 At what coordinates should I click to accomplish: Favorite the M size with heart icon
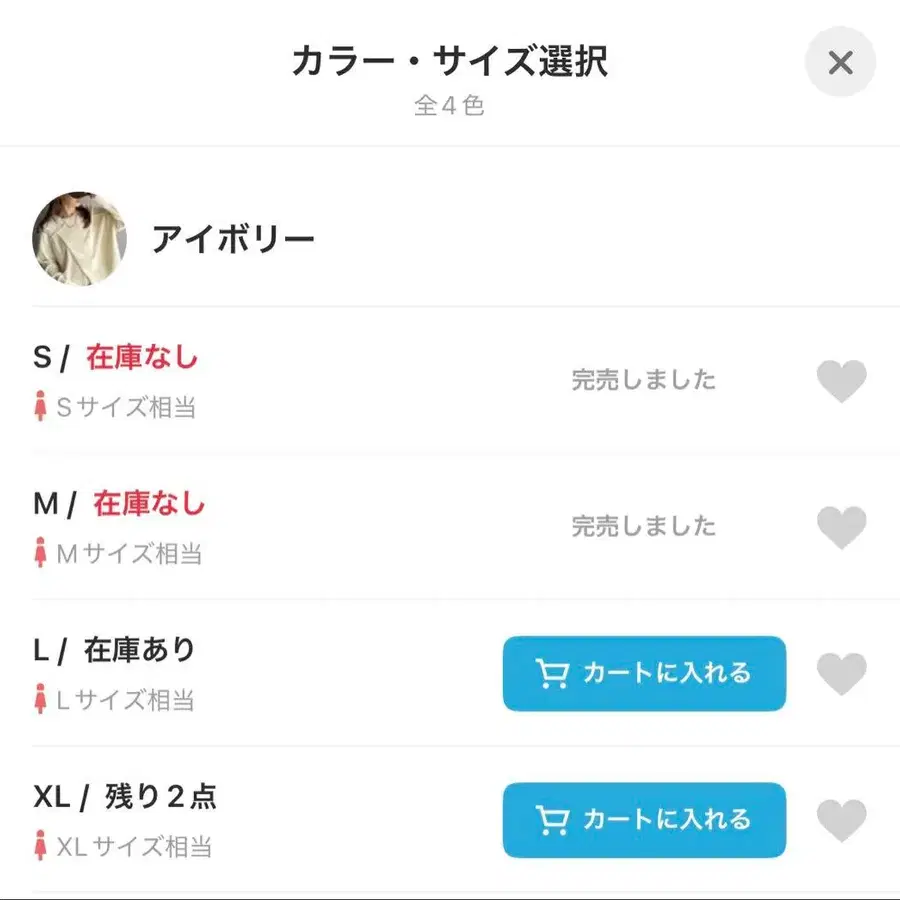point(841,527)
